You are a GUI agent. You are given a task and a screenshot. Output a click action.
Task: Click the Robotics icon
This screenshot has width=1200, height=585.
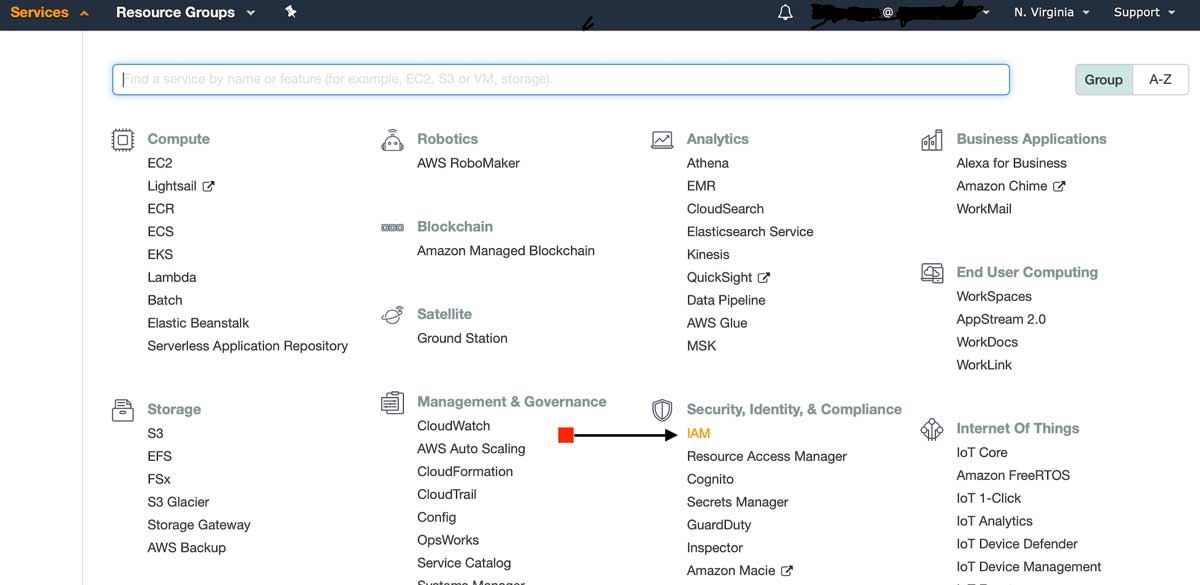392,139
